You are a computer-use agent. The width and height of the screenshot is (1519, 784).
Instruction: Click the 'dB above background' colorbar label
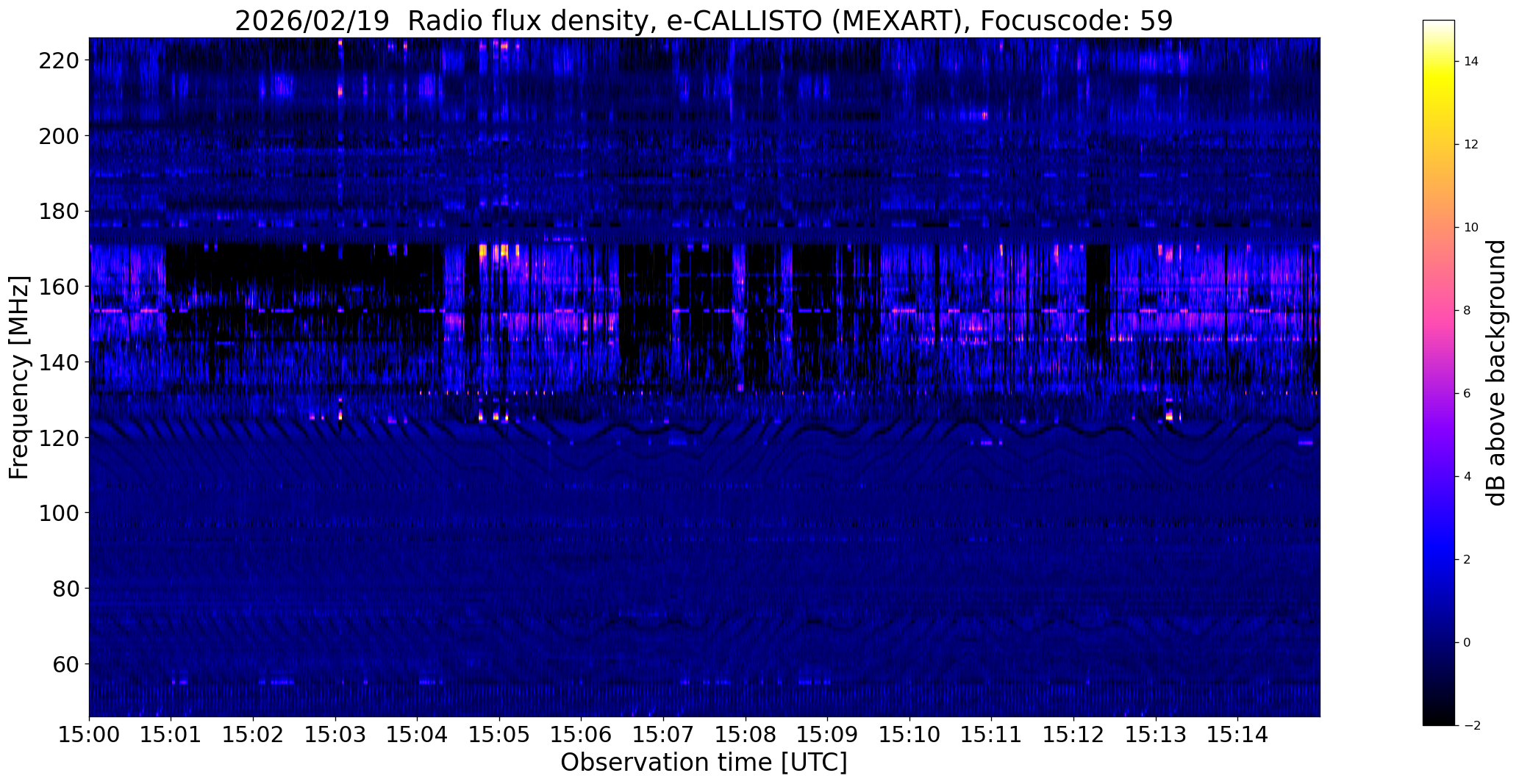pos(1495,373)
